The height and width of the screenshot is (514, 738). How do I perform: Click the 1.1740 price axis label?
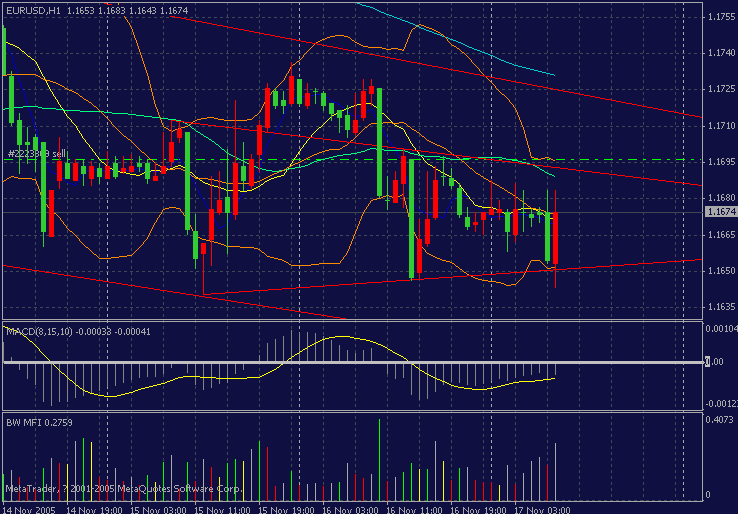(x=722, y=53)
